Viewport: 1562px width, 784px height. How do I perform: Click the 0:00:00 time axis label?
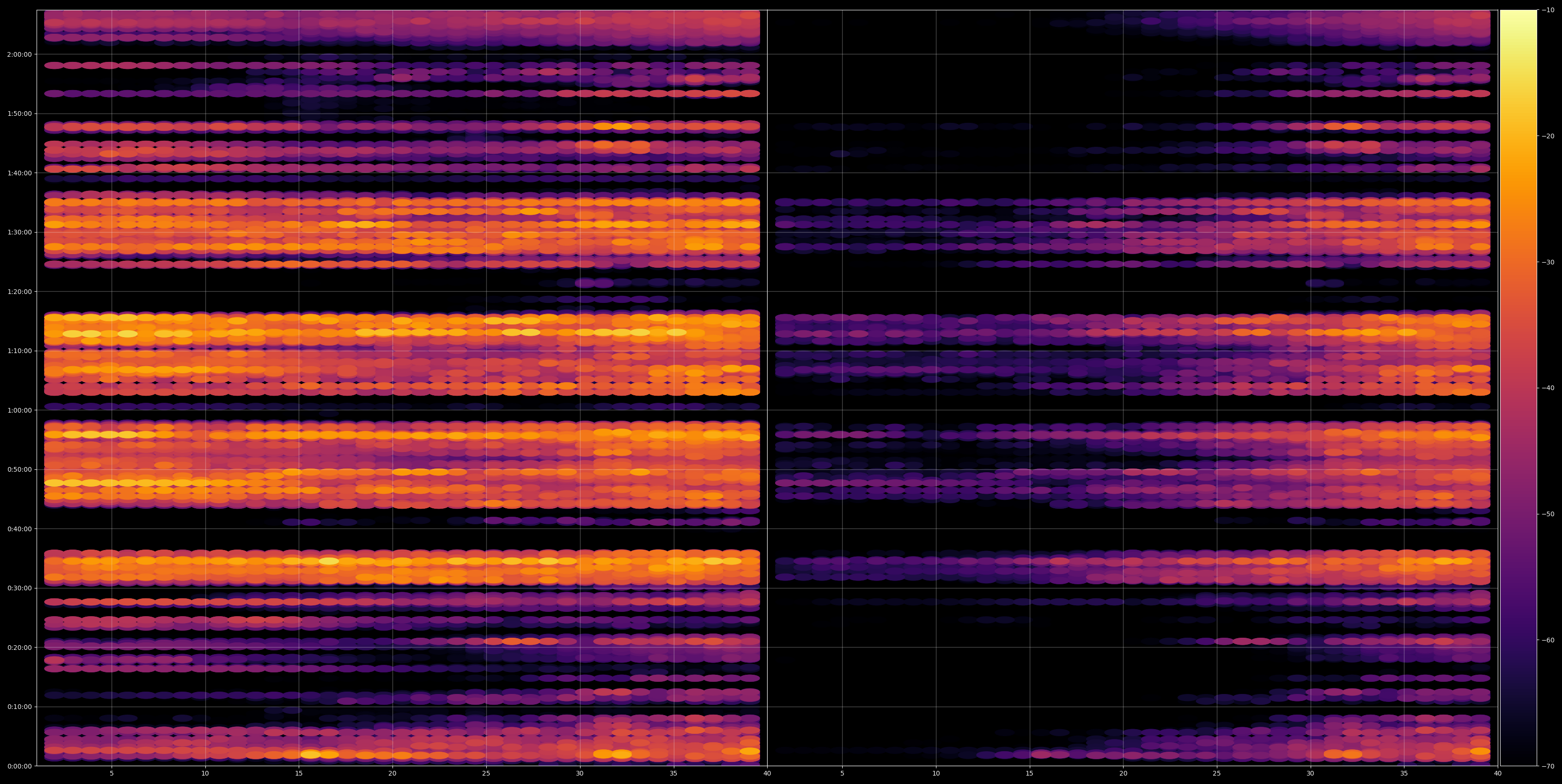pyautogui.click(x=19, y=766)
